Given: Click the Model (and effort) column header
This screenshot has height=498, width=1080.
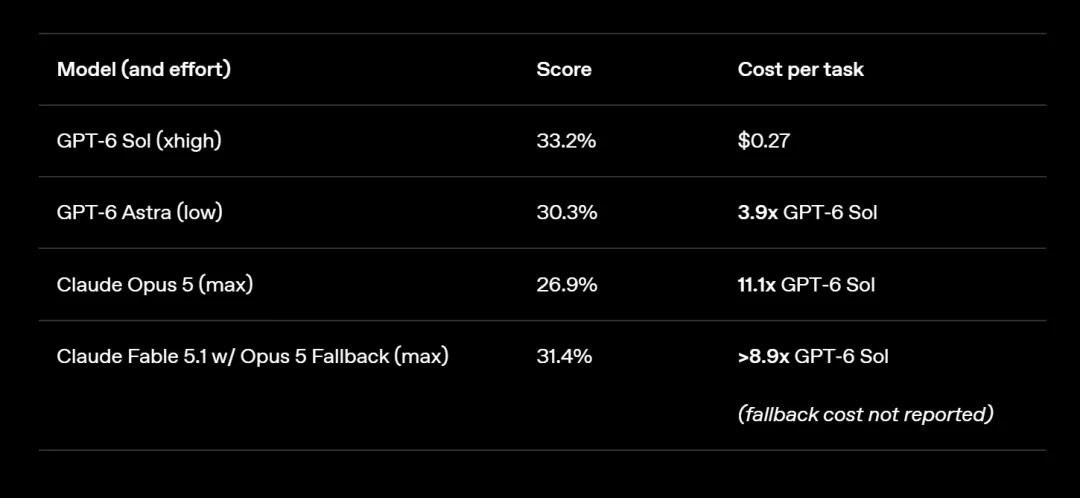Looking at the screenshot, I should (x=144, y=70).
